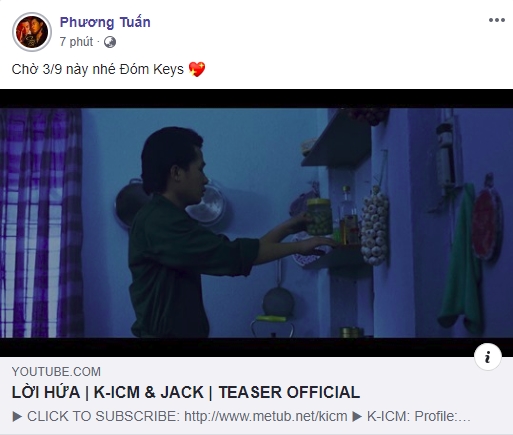Screen dimensions: 513x435
Task: Click 'Chờ 3/9' at the caption start
Action: coord(37,69)
